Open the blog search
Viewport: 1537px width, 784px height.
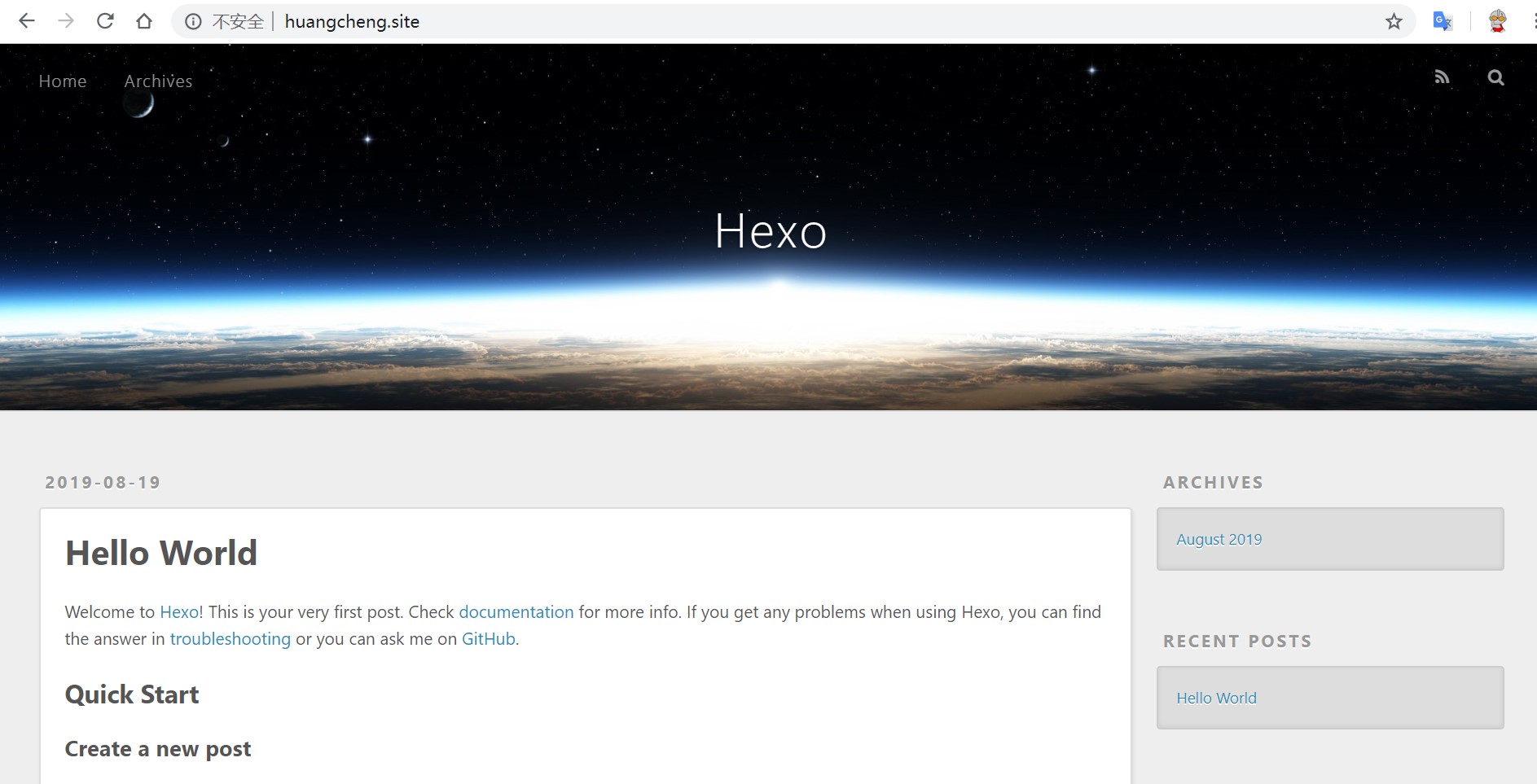pos(1495,77)
